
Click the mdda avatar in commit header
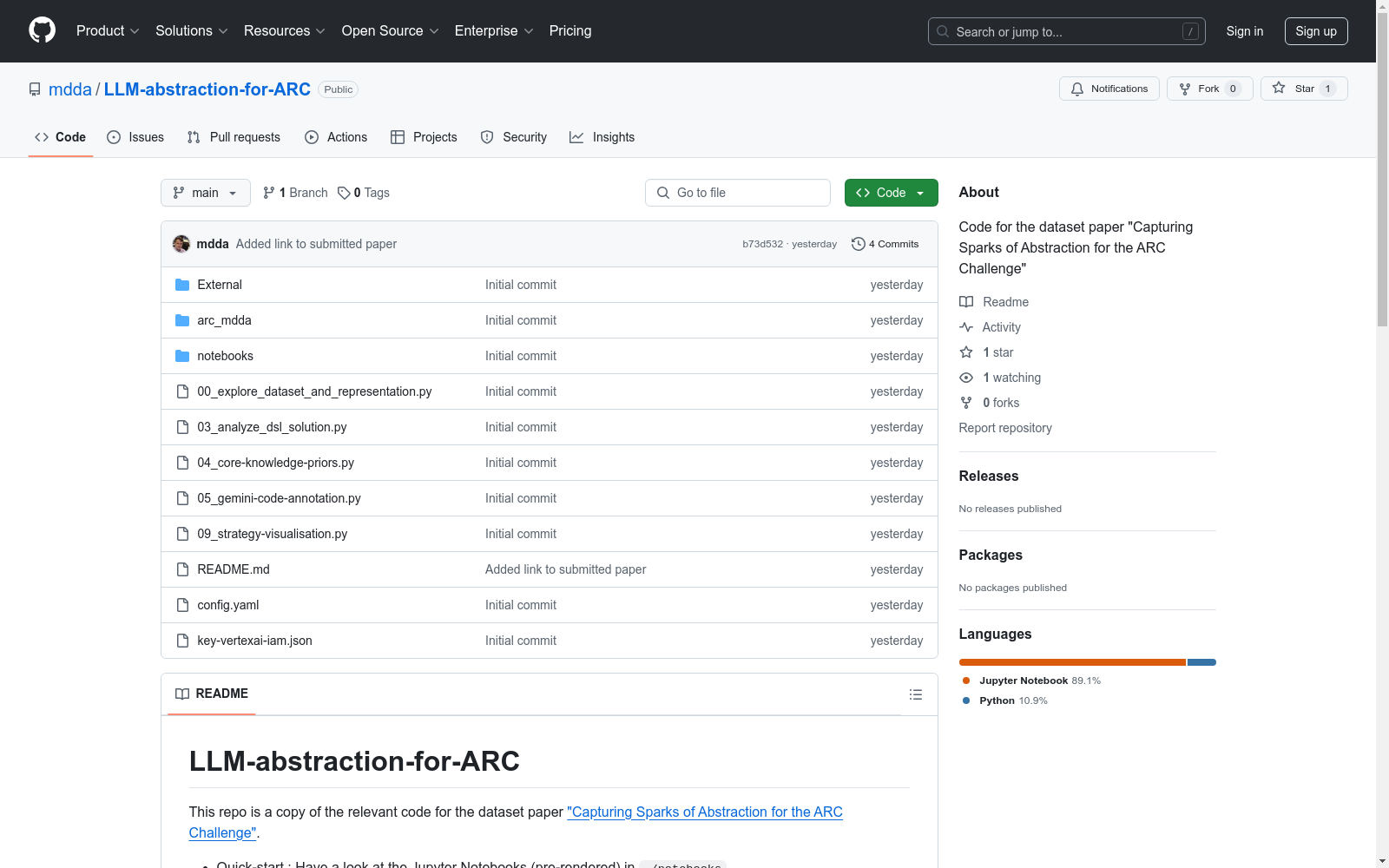pyautogui.click(x=181, y=244)
